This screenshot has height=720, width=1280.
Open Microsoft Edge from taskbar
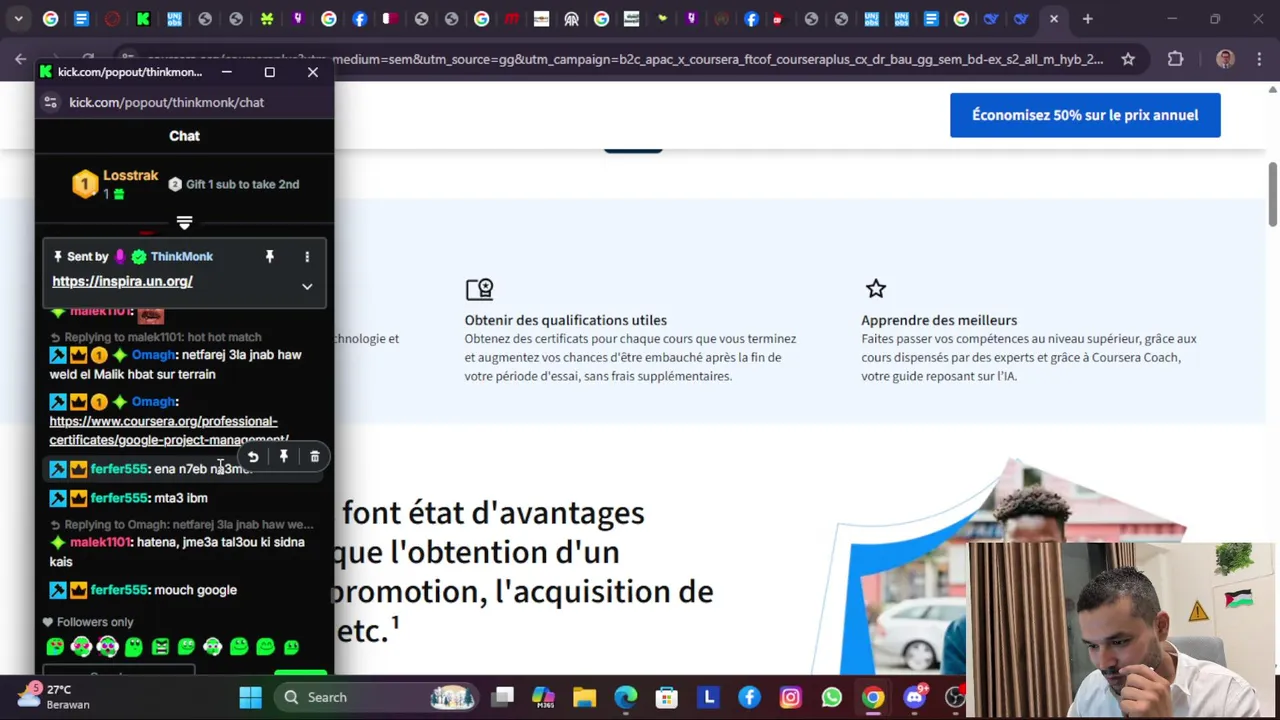626,697
